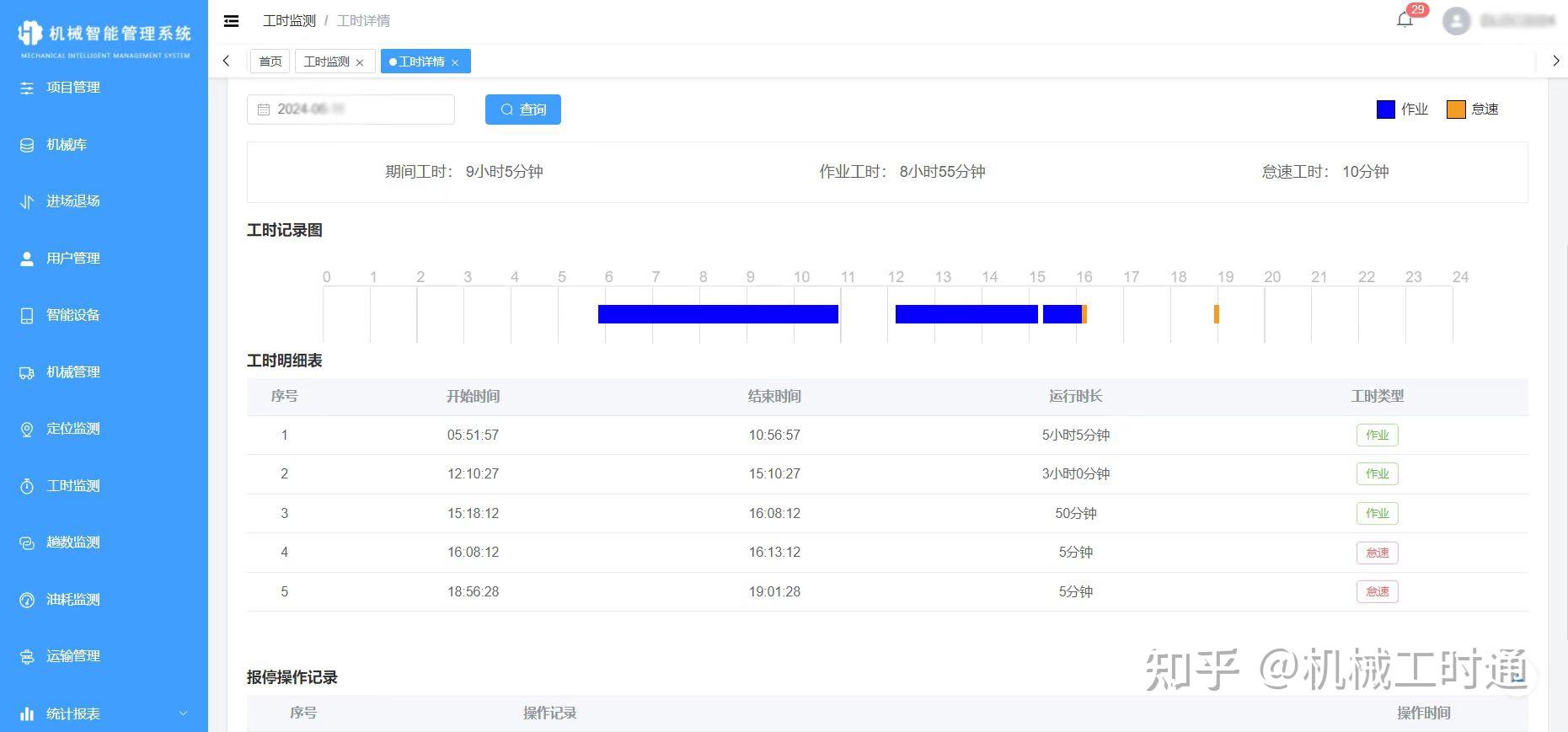Click the 作业工时 value 8小时55分钟

942,172
